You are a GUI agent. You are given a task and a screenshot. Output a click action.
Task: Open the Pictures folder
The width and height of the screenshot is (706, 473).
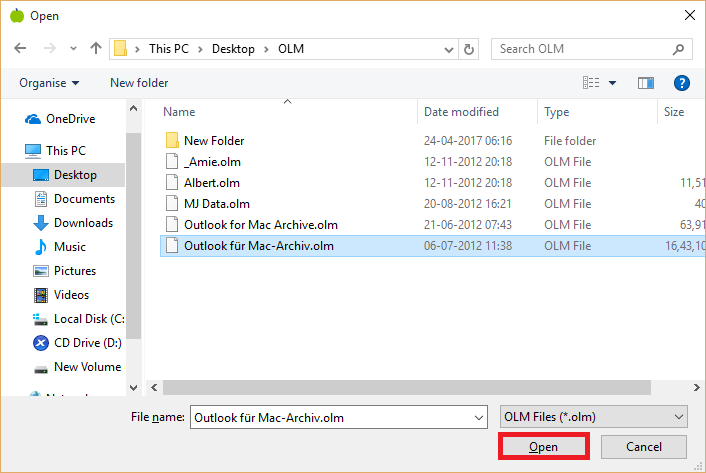(x=65, y=271)
